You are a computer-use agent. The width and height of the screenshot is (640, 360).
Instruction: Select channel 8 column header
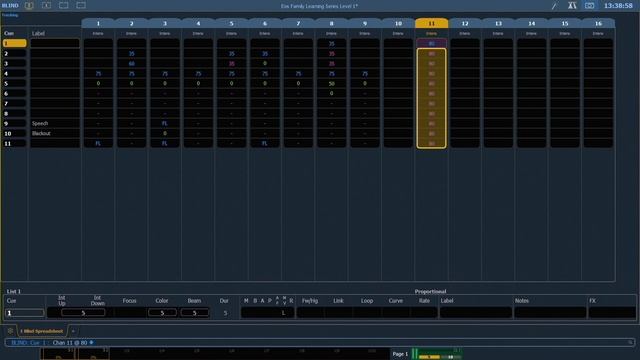pos(331,24)
